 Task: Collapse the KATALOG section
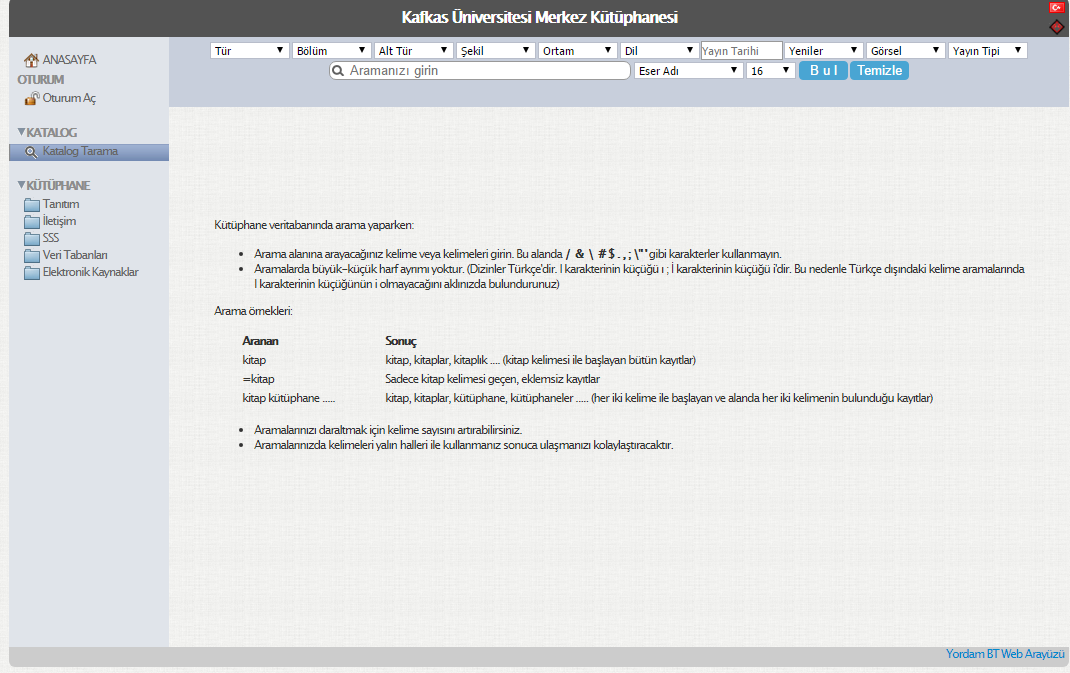pos(22,132)
